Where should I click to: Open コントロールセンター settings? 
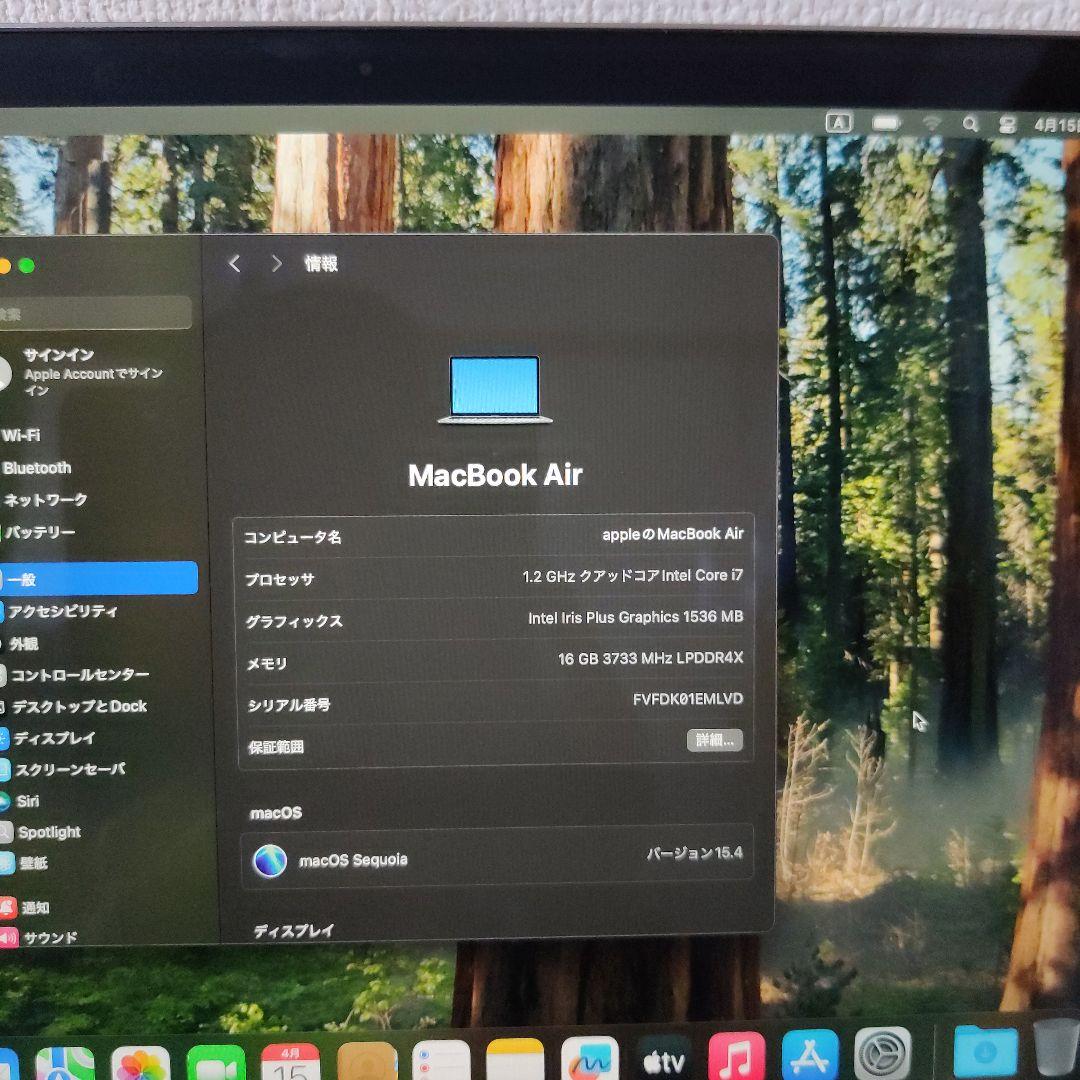[x=75, y=675]
